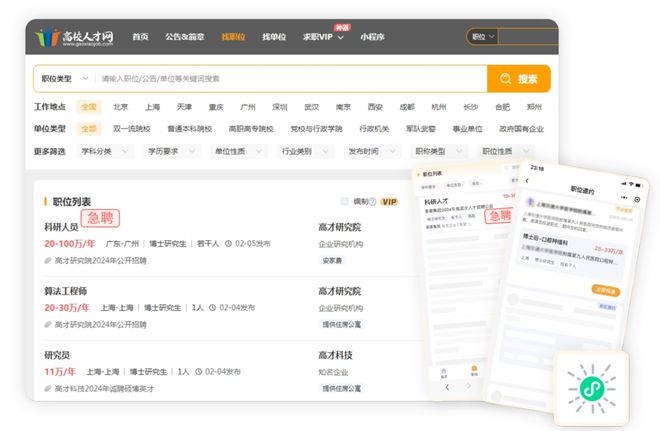
Task: Click the 高校人才网 logo
Action: click(74, 37)
